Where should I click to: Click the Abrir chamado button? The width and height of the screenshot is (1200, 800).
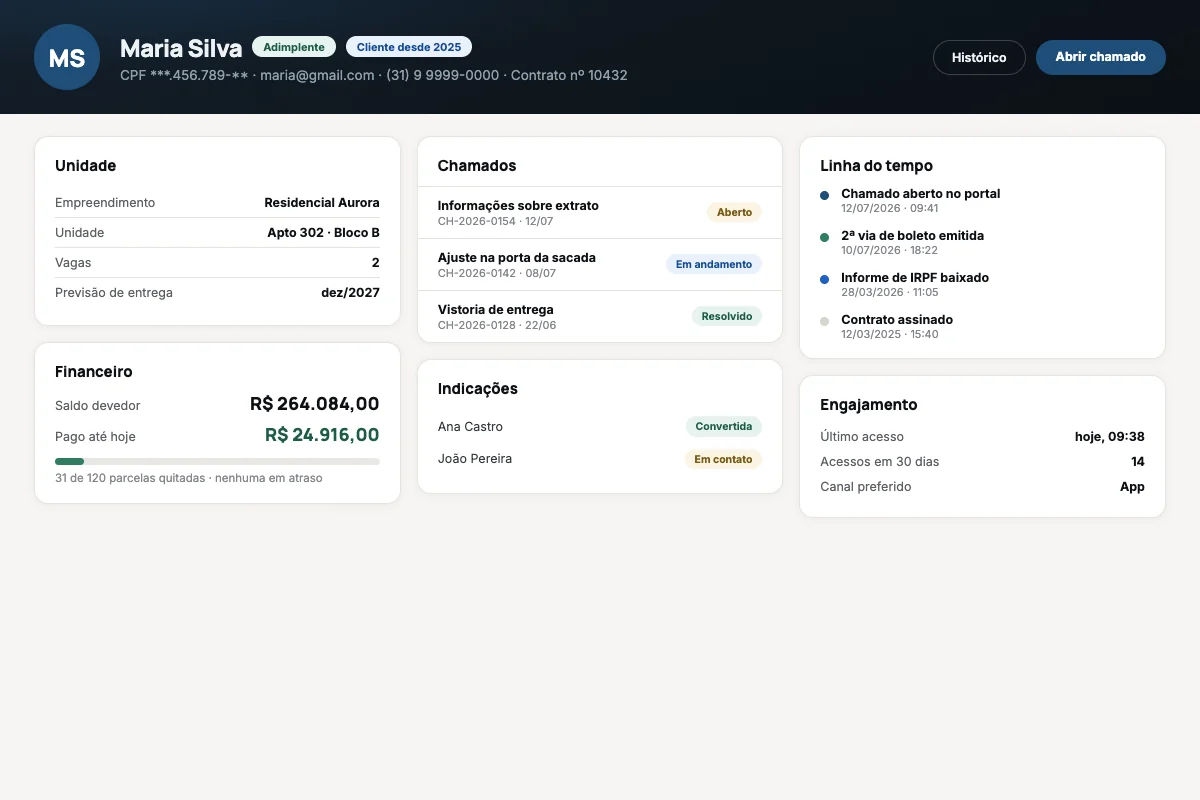click(1101, 57)
